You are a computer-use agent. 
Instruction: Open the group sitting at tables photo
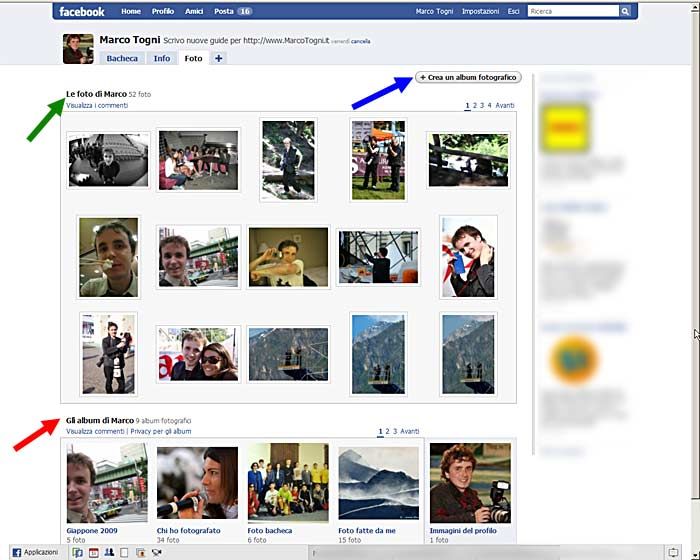click(198, 160)
